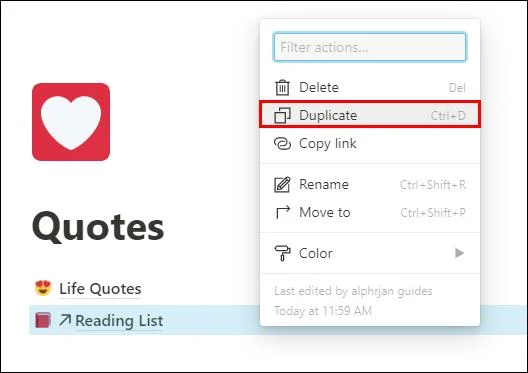528x373 pixels.
Task: Click the heart-eyes emoji beside Life Quotes
Action: coord(43,288)
